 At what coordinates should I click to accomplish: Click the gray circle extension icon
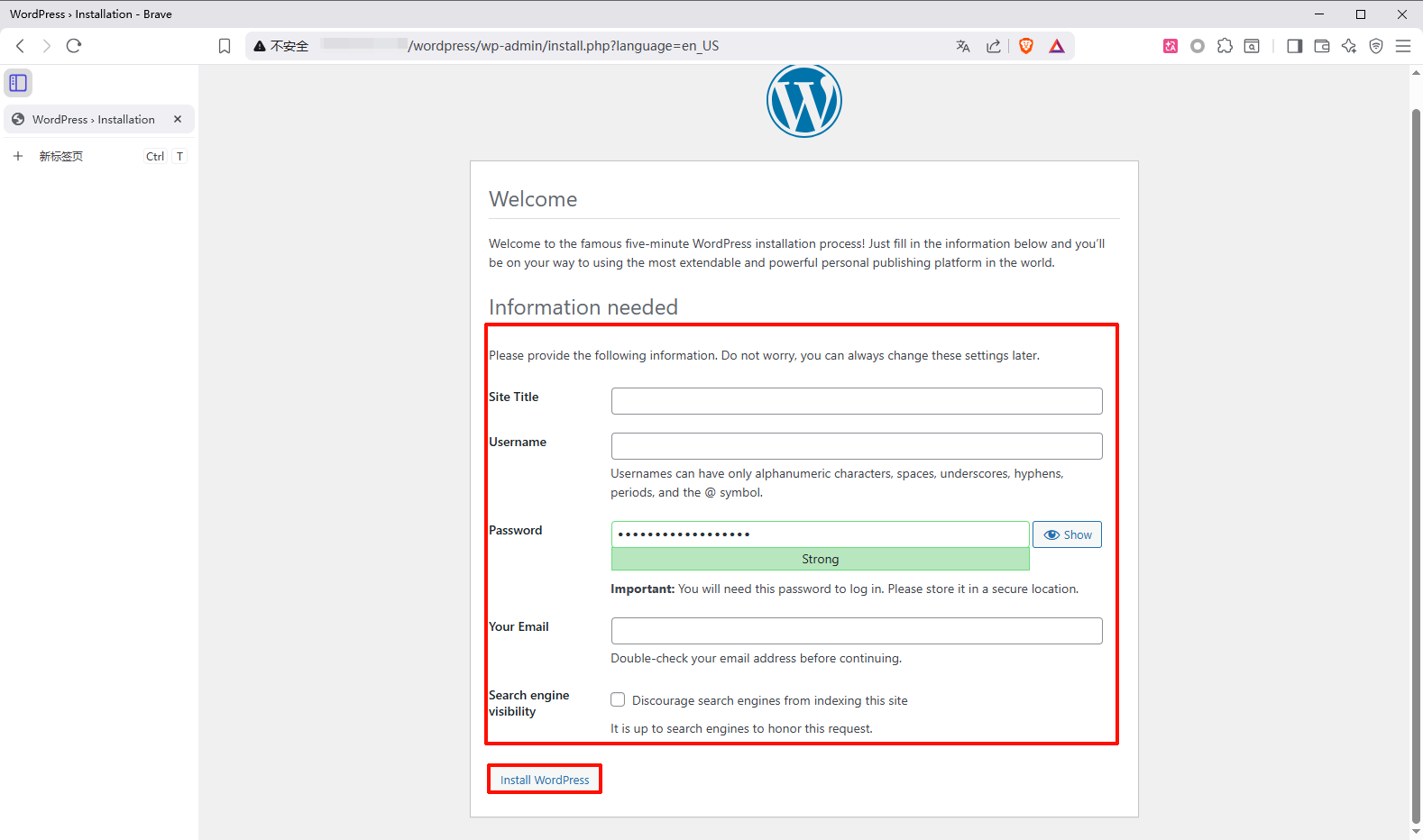(x=1198, y=46)
